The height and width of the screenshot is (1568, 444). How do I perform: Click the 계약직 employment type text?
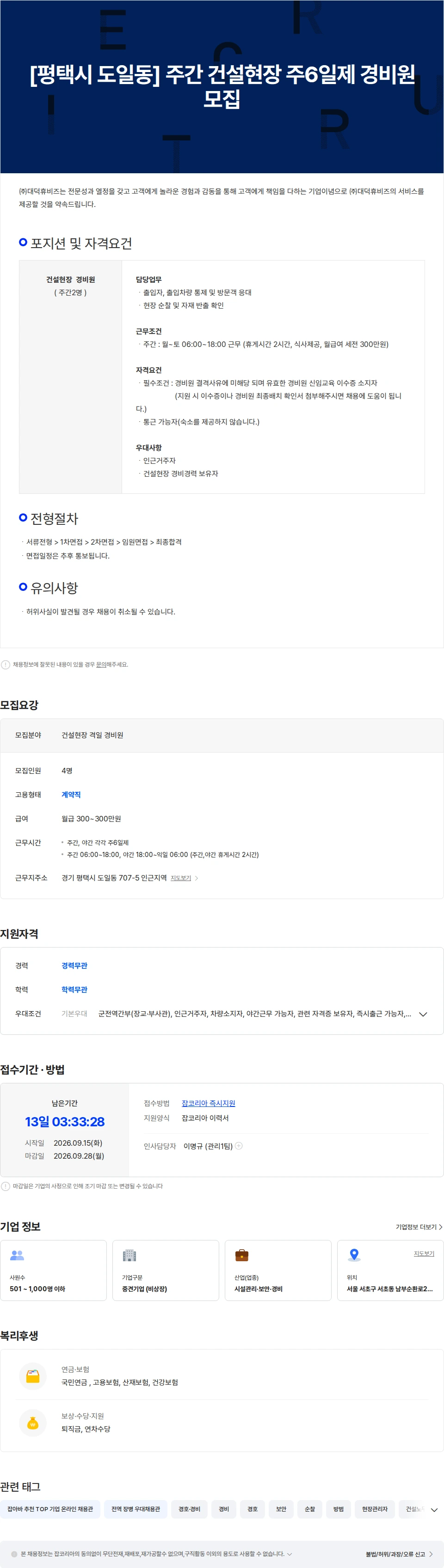tap(71, 794)
